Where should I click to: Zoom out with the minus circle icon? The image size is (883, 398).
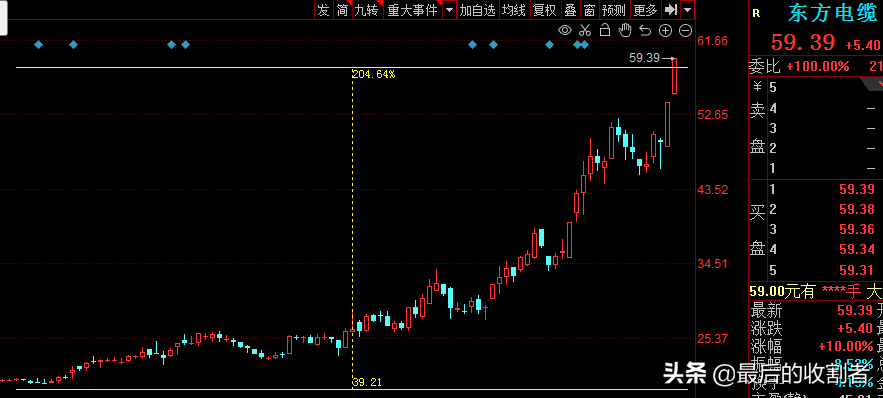685,30
